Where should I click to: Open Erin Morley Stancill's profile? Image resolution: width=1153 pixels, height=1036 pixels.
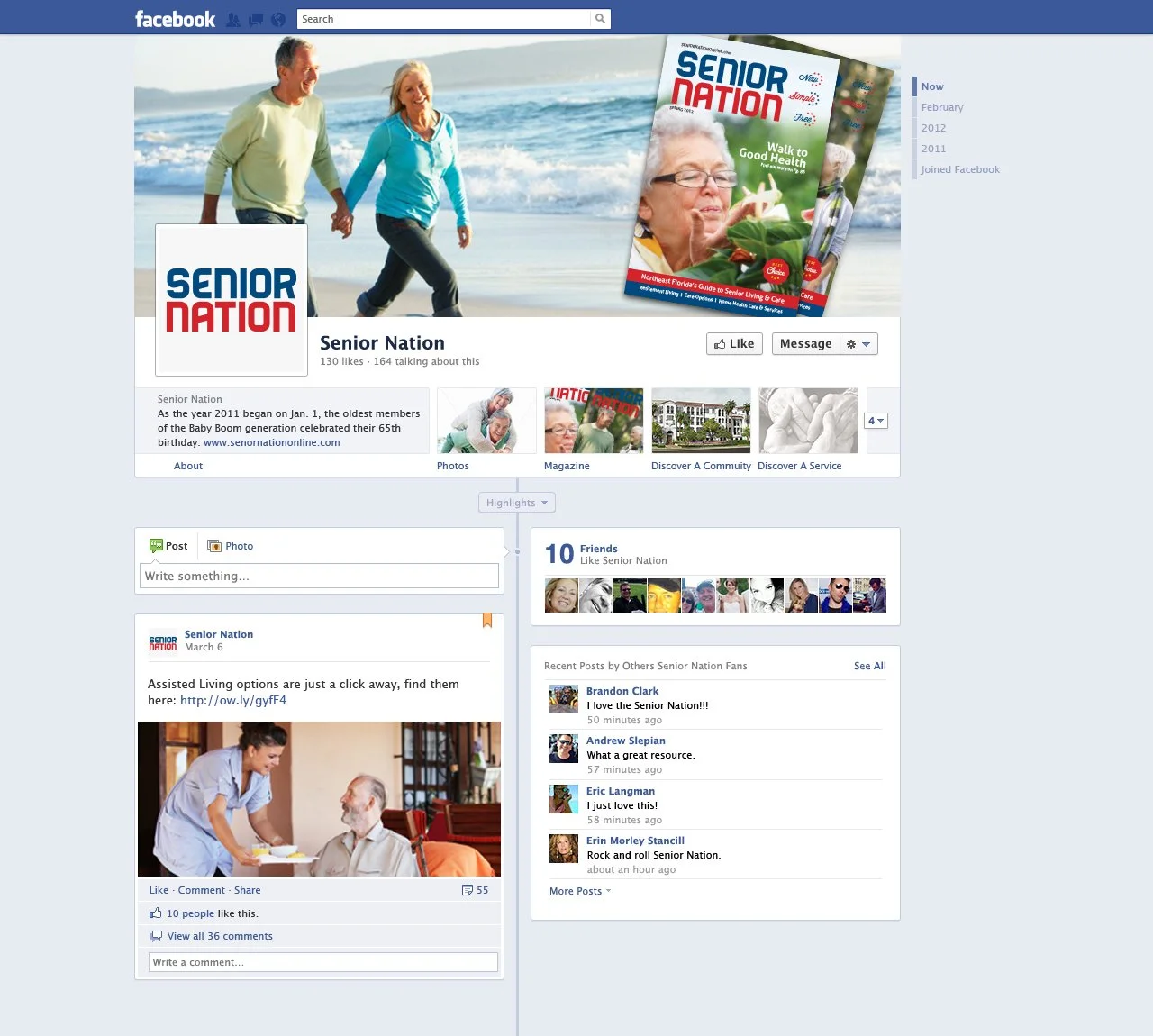(x=635, y=841)
